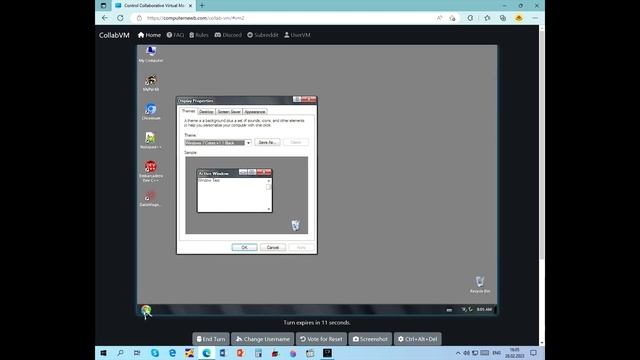Click Cancel in Display Properties

[273, 247]
